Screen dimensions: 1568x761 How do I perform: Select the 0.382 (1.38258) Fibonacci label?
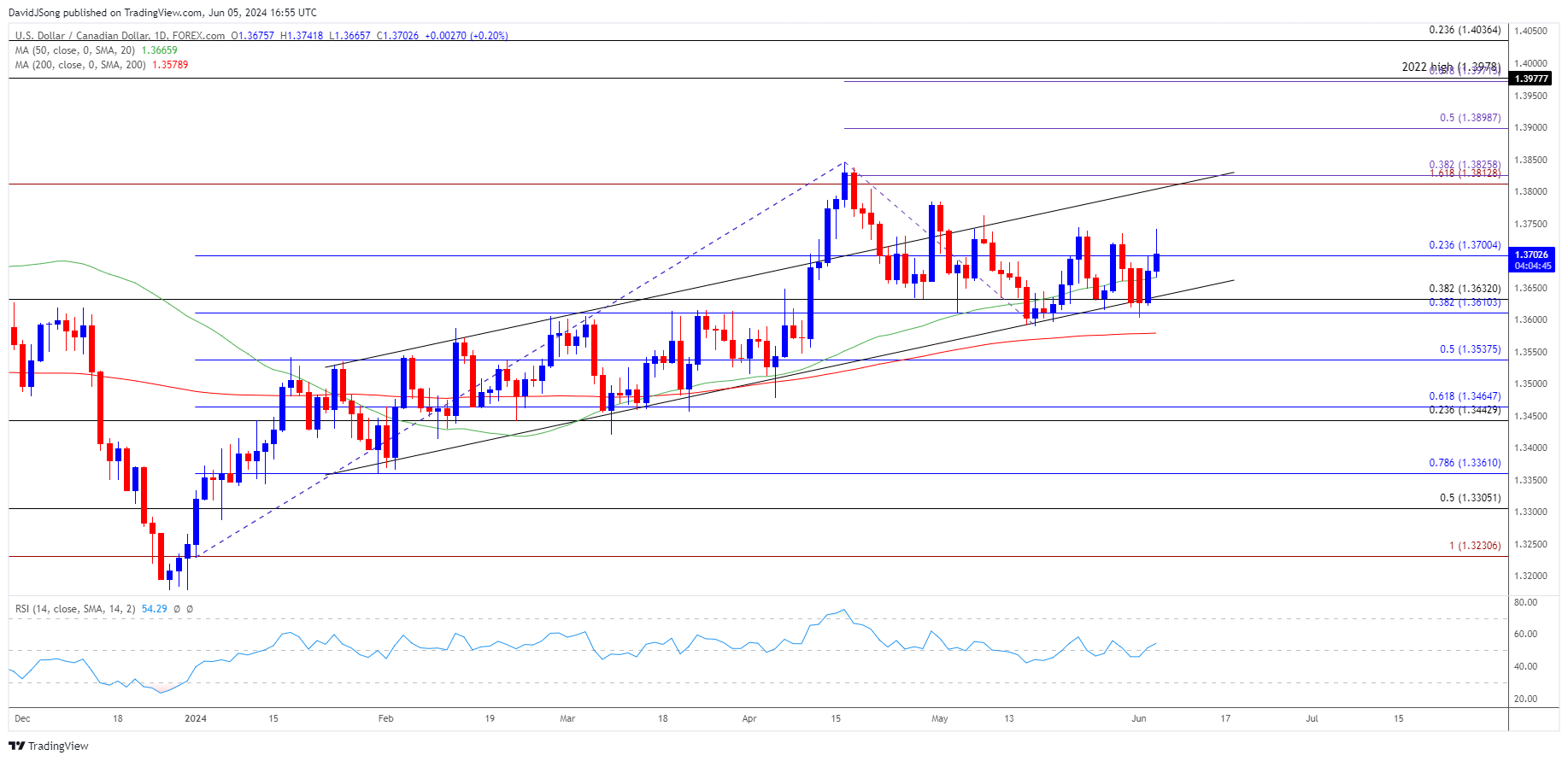point(1465,165)
